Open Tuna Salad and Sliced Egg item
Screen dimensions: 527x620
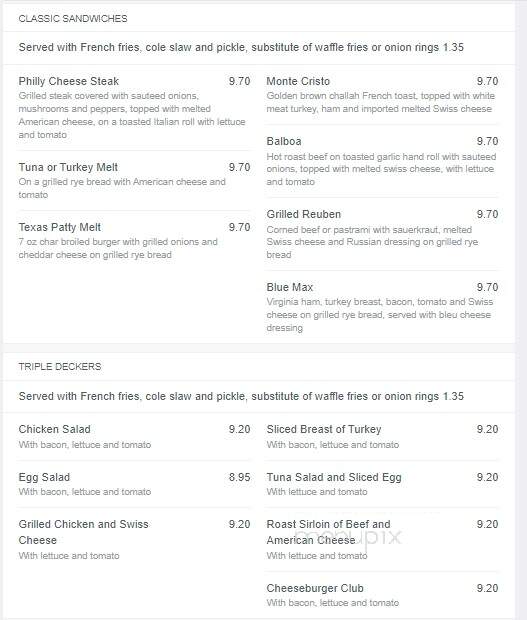334,477
